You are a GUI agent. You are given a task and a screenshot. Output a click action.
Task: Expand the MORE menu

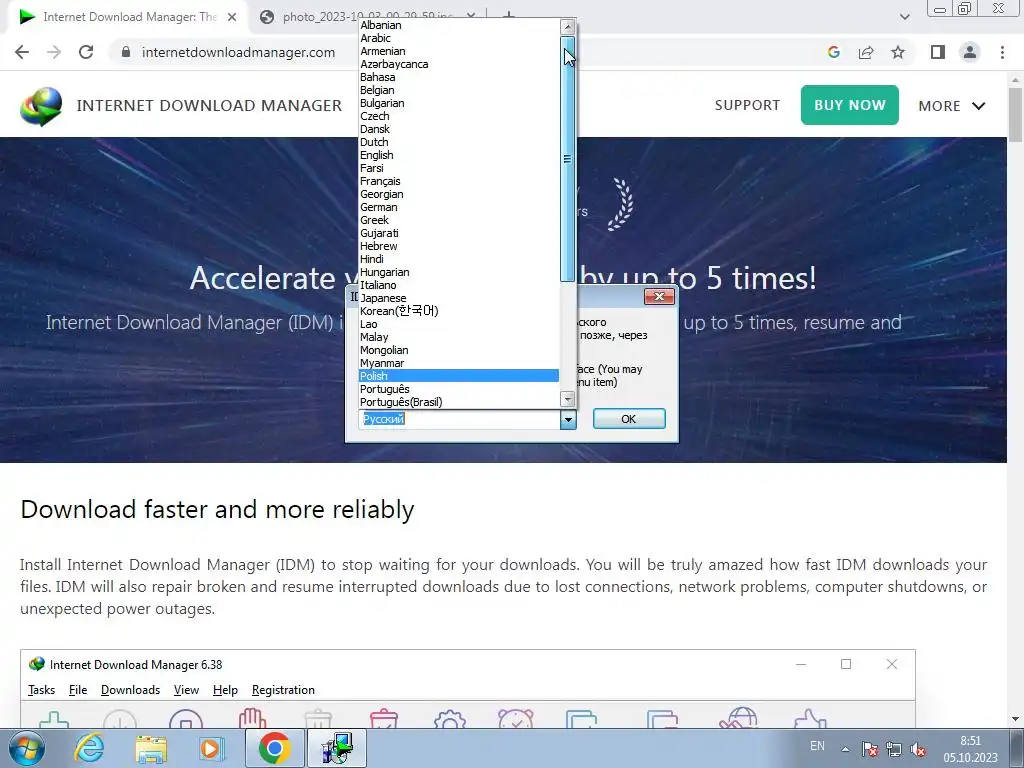951,106
